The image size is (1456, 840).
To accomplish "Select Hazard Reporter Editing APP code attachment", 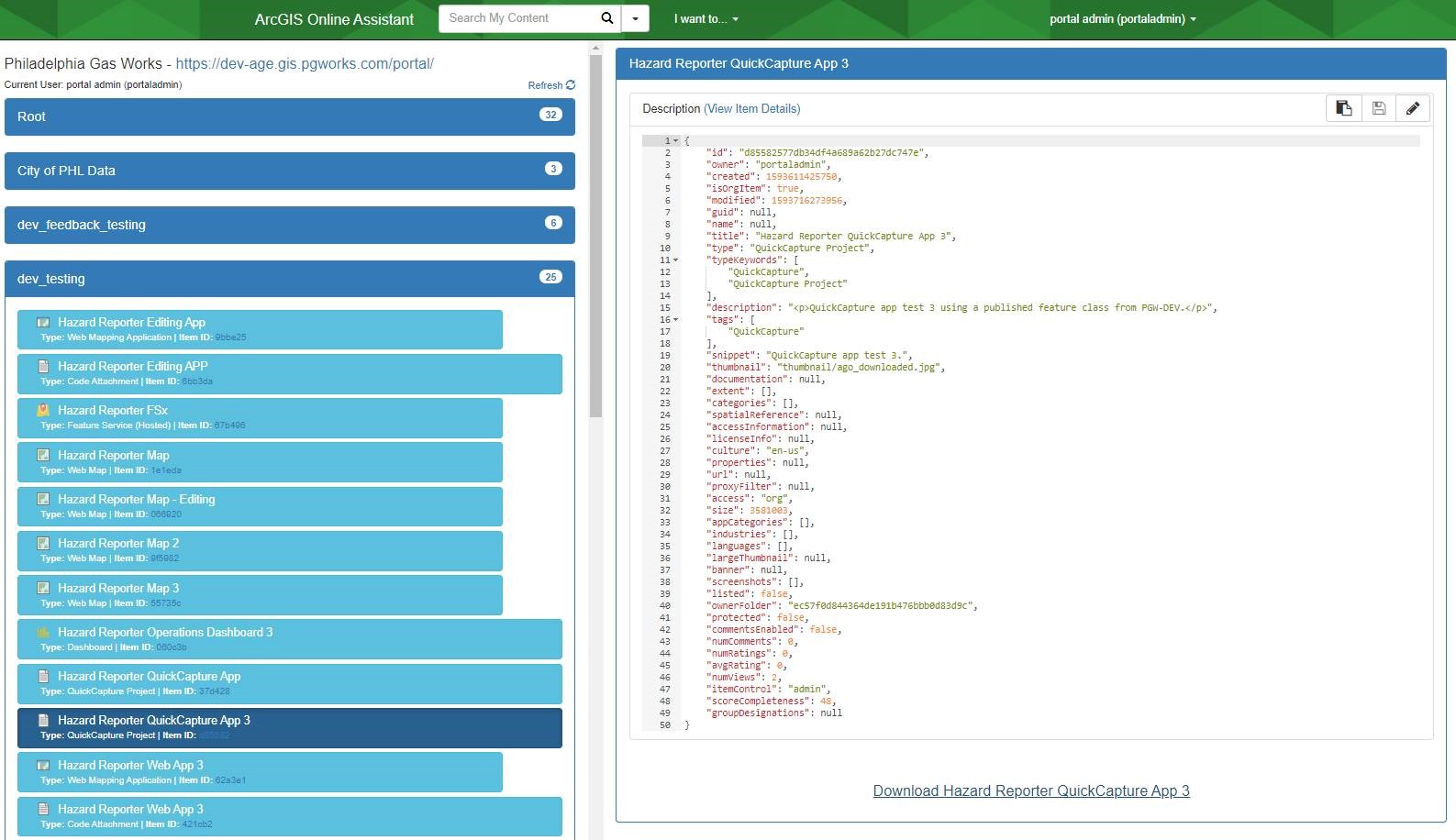I will (x=290, y=373).
